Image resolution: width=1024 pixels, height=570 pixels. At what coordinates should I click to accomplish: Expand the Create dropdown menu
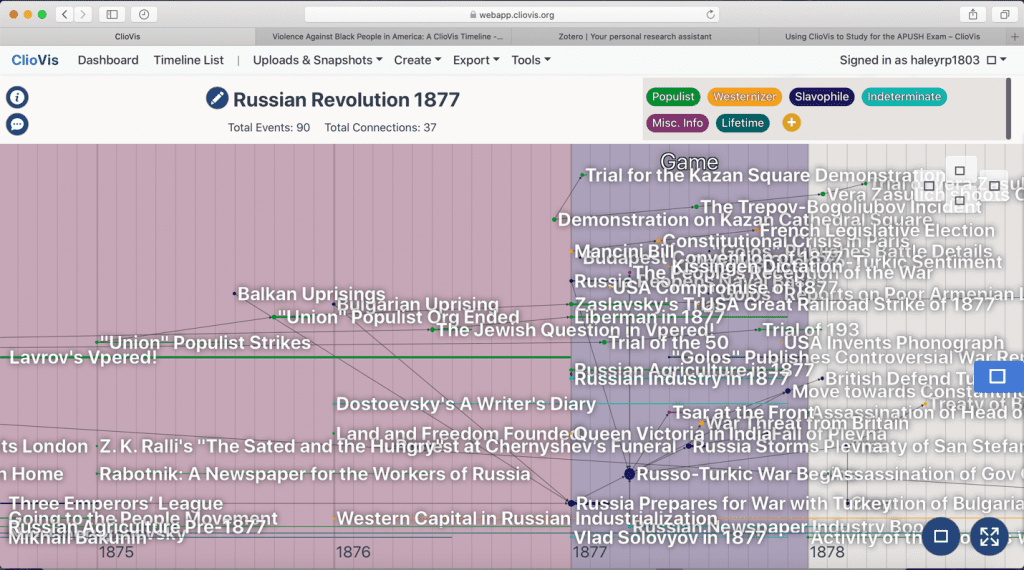pyautogui.click(x=417, y=60)
